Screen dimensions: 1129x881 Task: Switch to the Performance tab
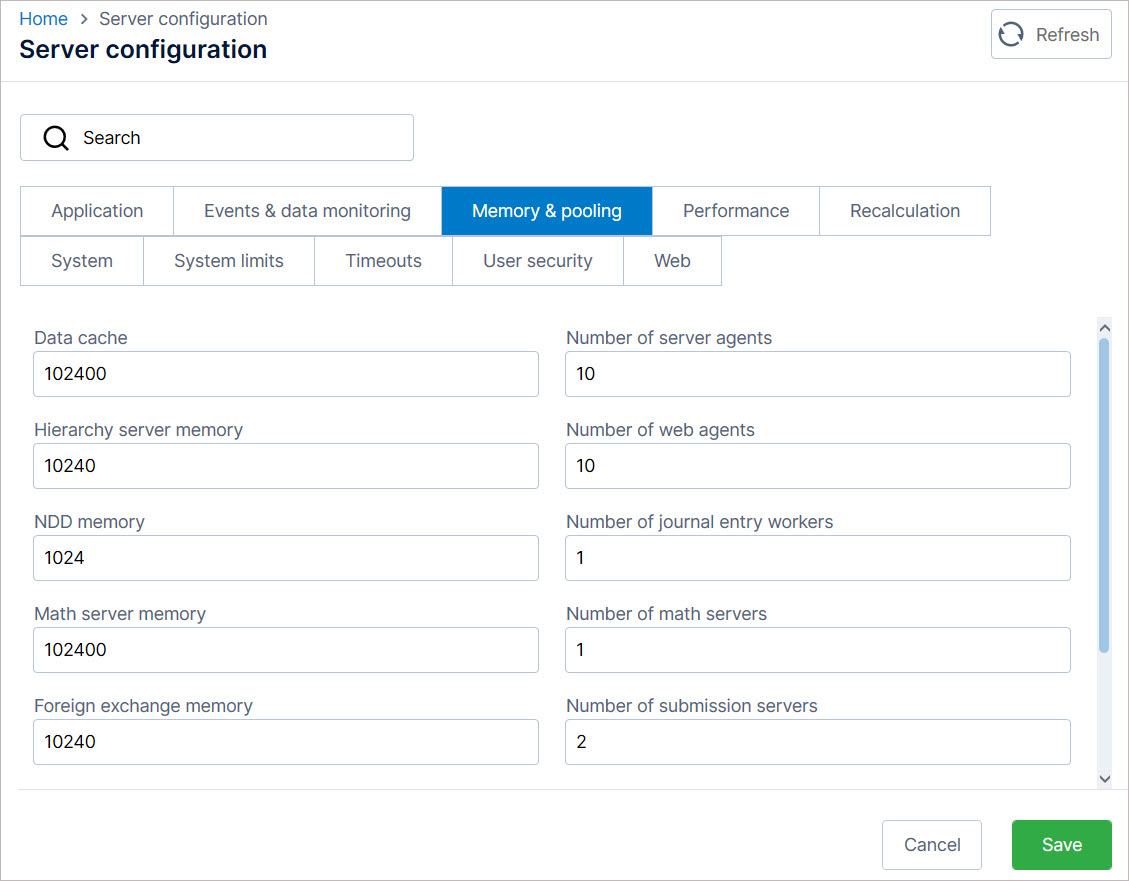point(736,211)
